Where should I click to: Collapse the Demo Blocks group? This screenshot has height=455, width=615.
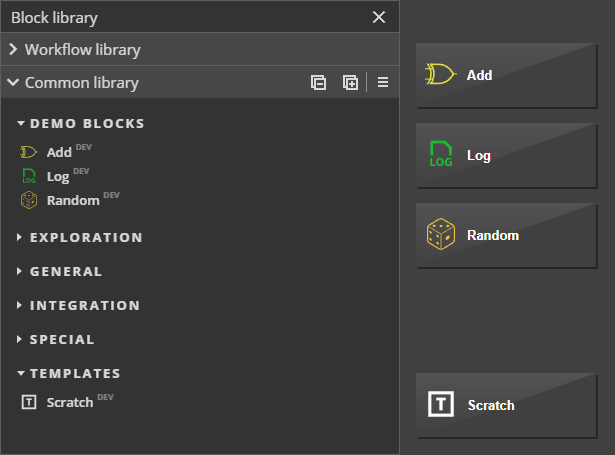pos(21,124)
